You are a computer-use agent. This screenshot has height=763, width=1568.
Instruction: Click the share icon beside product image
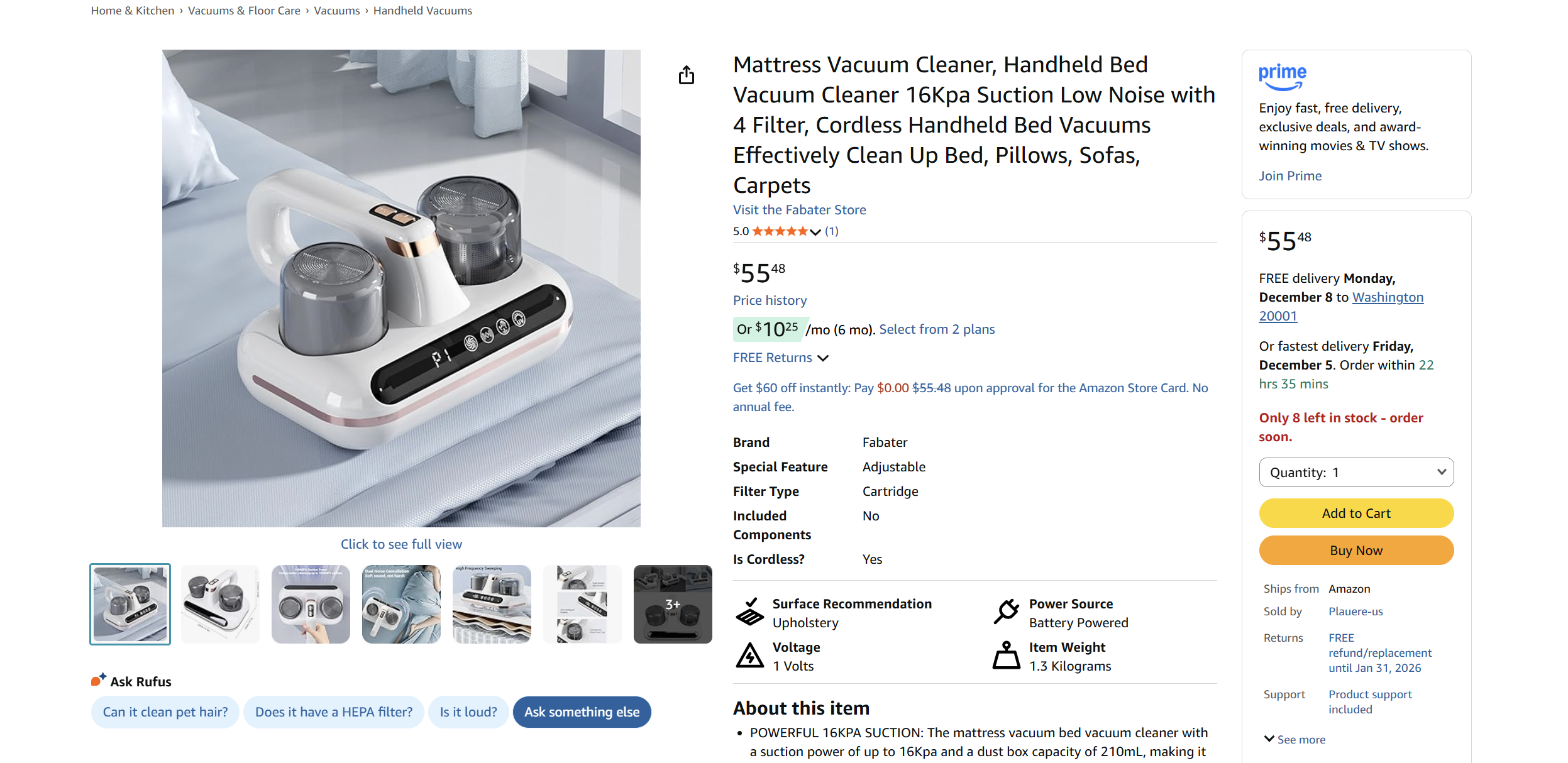click(x=686, y=75)
